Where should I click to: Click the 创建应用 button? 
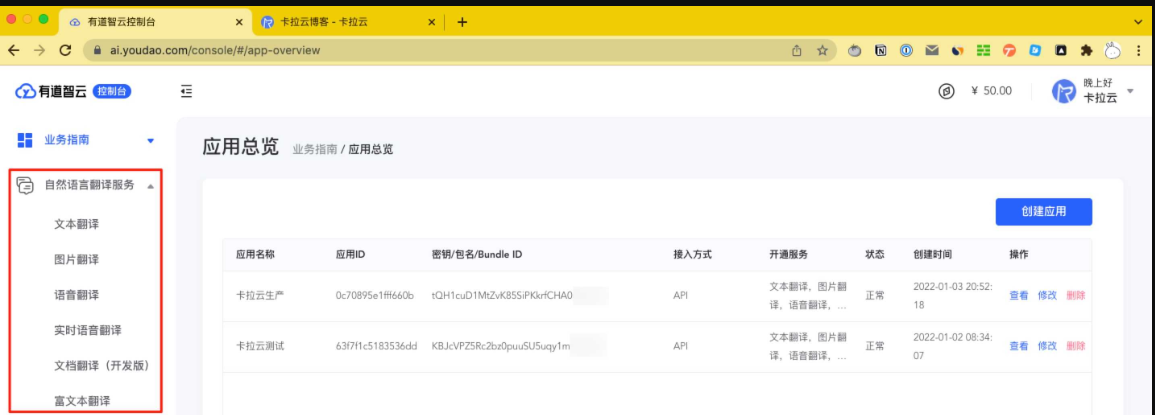click(x=1044, y=212)
